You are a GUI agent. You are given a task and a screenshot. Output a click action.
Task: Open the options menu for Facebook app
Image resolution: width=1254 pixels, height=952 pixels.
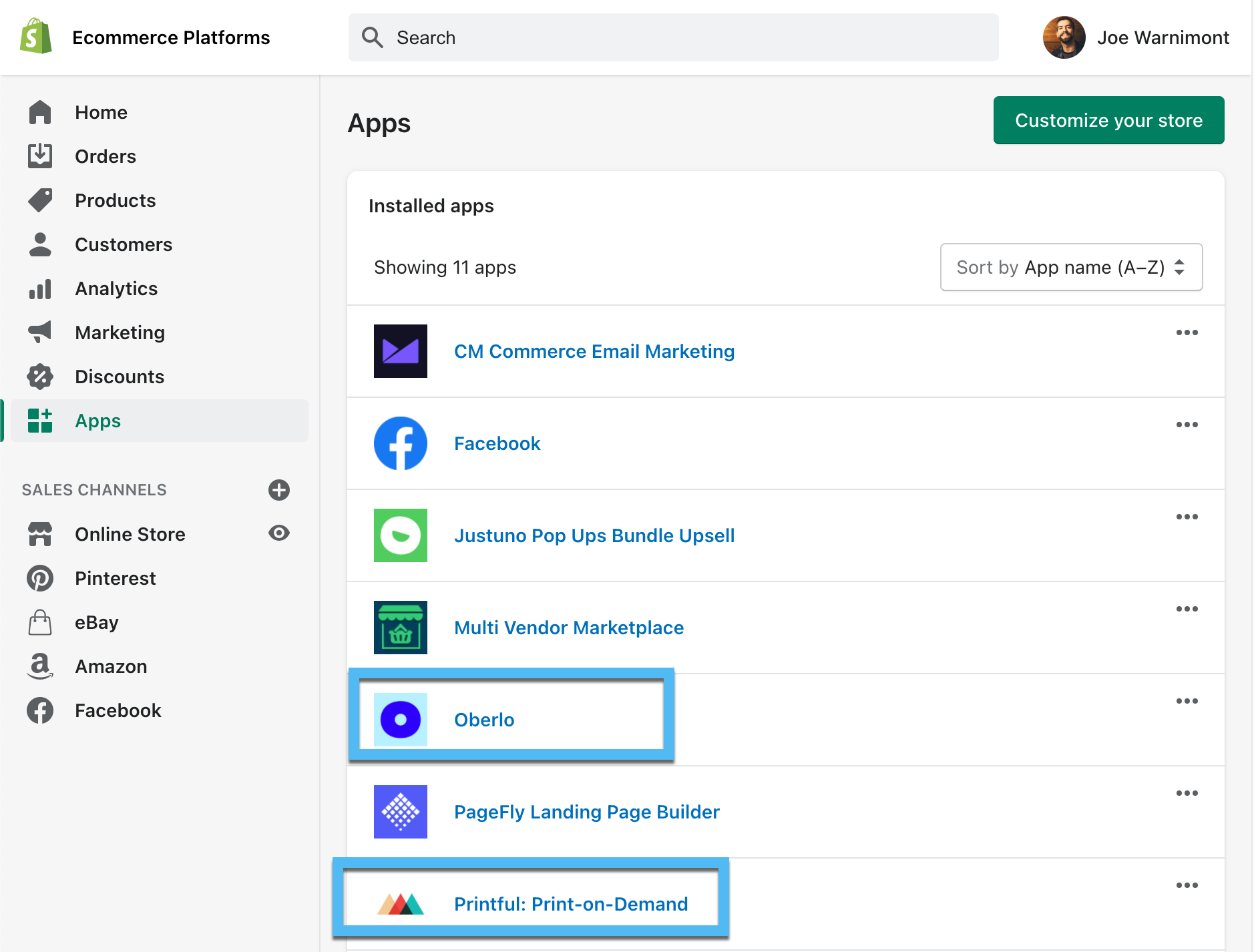(x=1187, y=424)
